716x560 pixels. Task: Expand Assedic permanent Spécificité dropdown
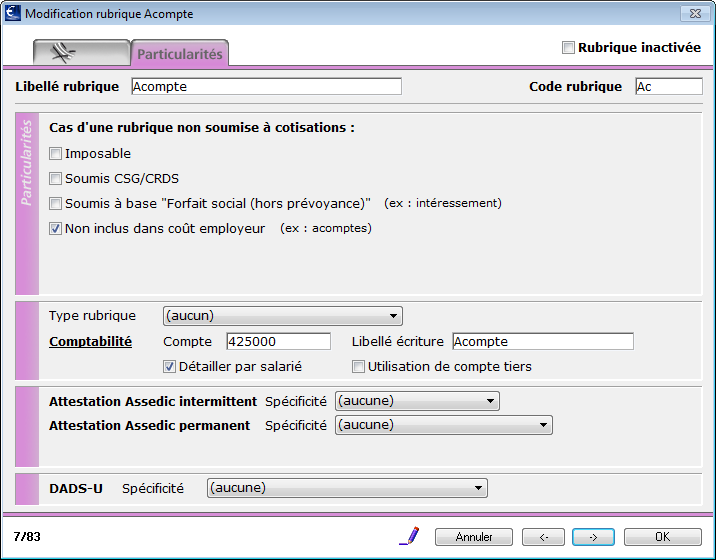pos(444,425)
